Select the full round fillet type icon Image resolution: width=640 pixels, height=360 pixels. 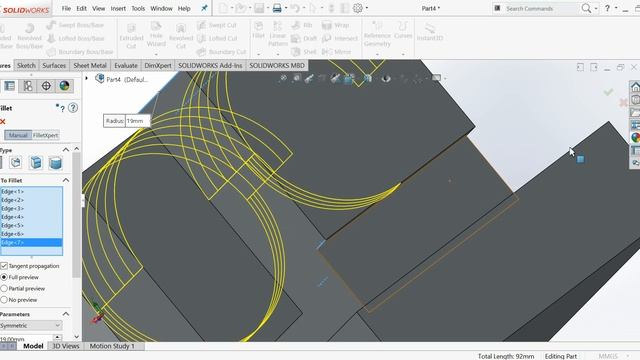tap(55, 163)
